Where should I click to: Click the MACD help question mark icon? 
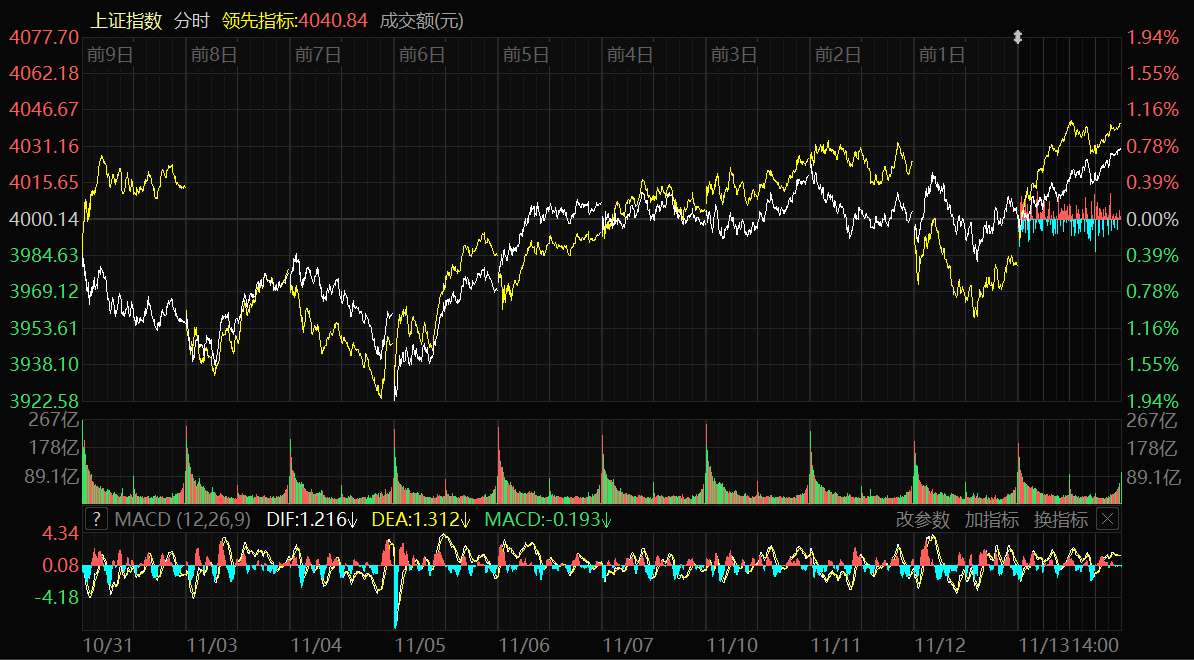96,519
